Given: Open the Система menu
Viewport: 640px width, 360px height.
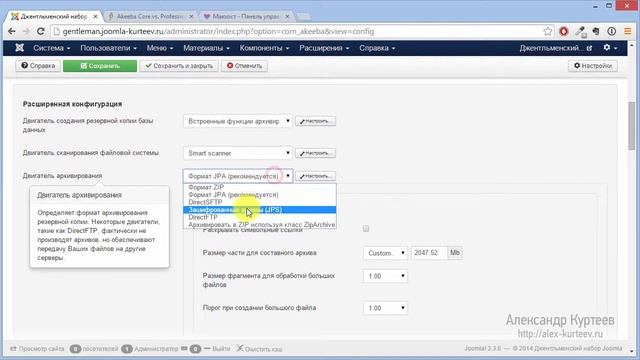Looking at the screenshot, I should click(51, 48).
